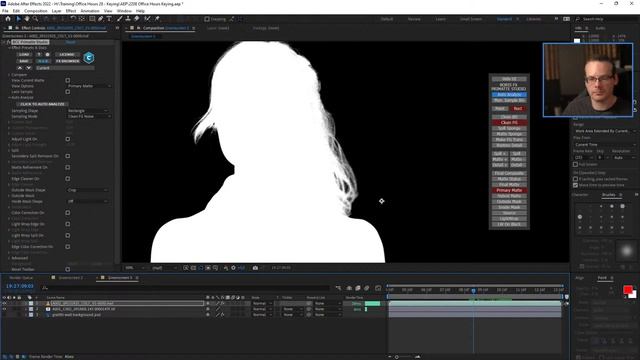
Task: Expand the Compare group
Action: 9,75
